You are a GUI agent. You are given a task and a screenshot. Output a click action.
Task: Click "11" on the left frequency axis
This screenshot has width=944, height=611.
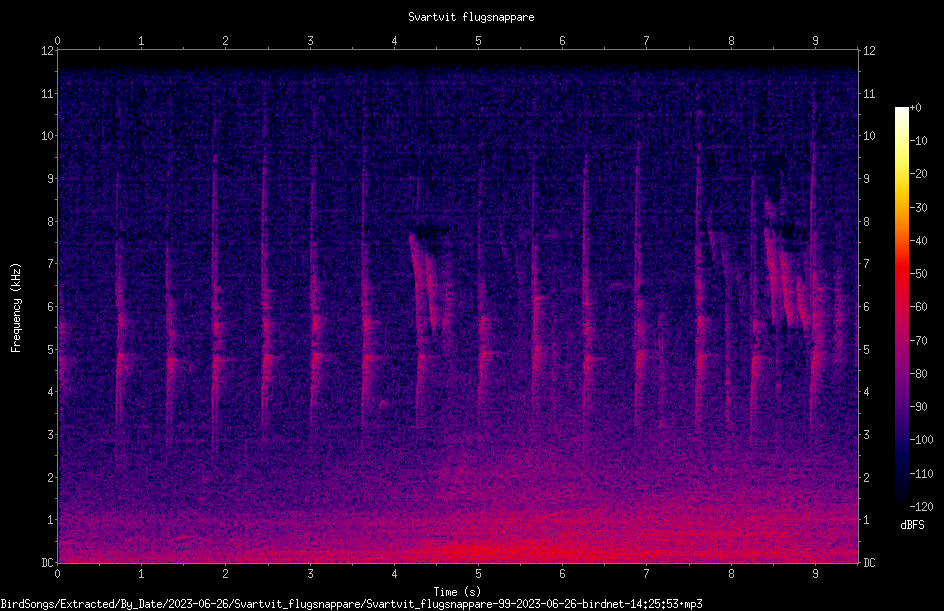tap(48, 93)
